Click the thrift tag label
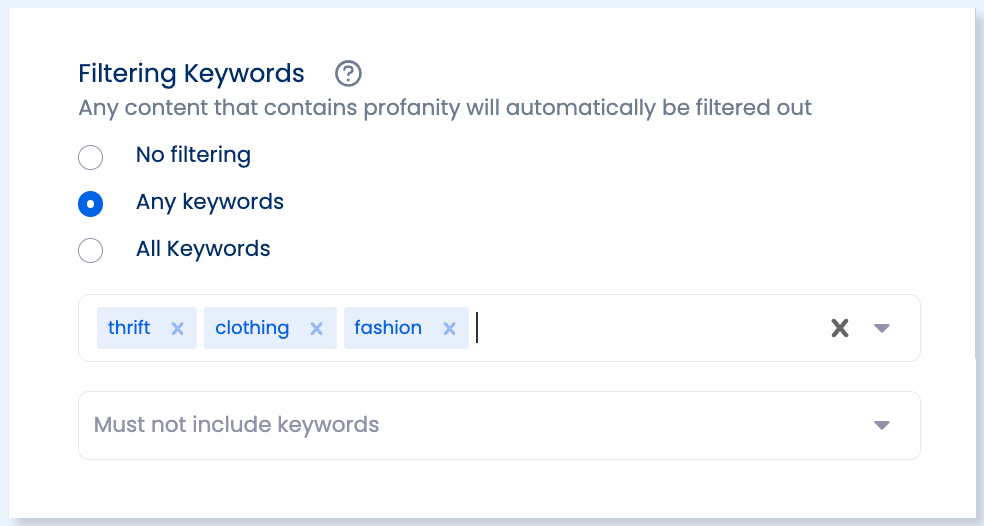The width and height of the screenshot is (984, 526). click(x=129, y=328)
